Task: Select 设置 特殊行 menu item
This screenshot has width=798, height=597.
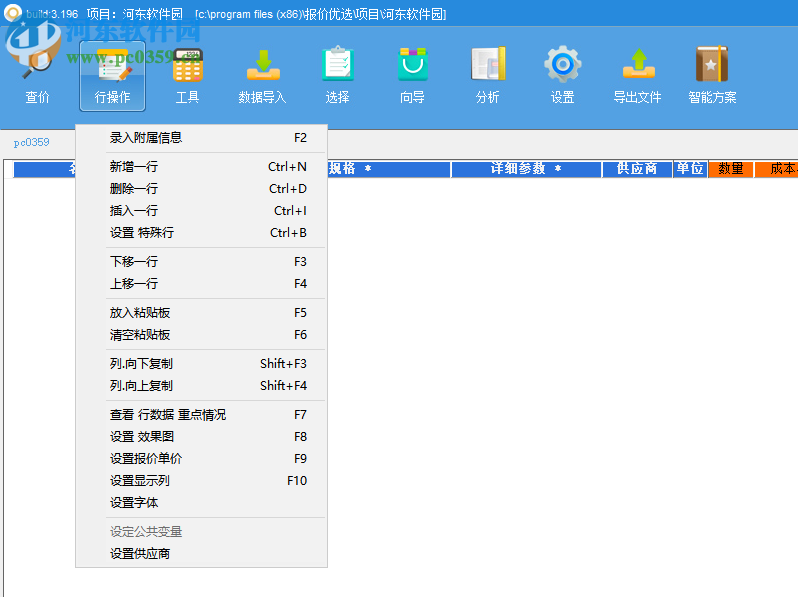Action: tap(202, 233)
